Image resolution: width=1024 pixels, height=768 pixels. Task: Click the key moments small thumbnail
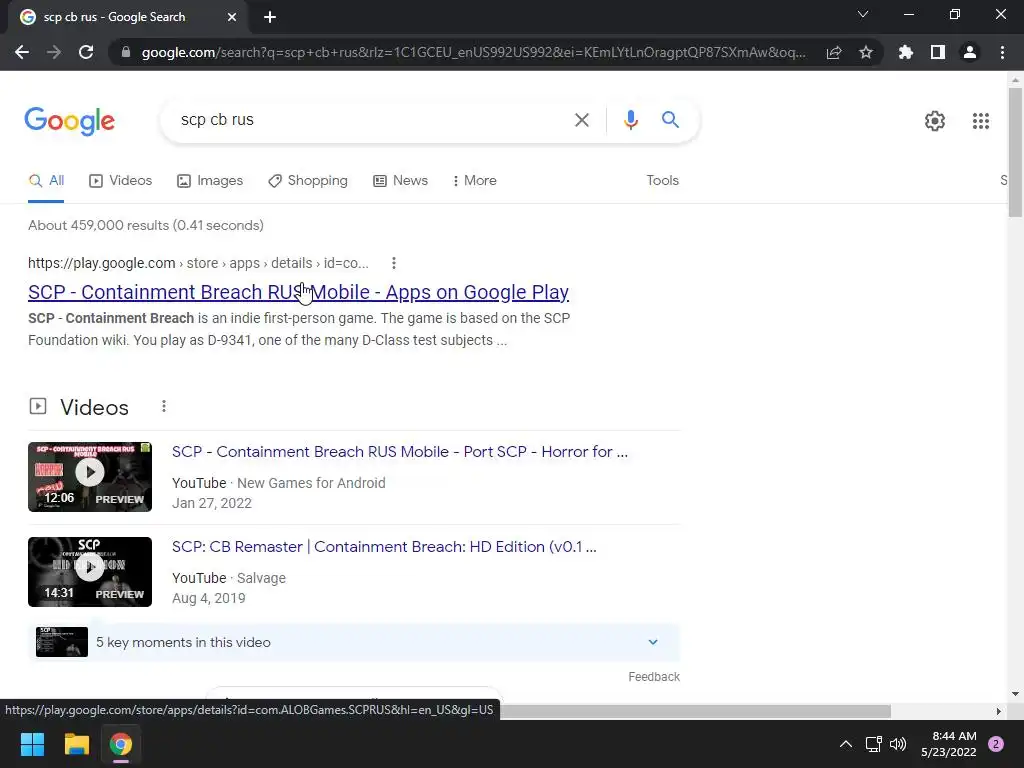pos(62,642)
